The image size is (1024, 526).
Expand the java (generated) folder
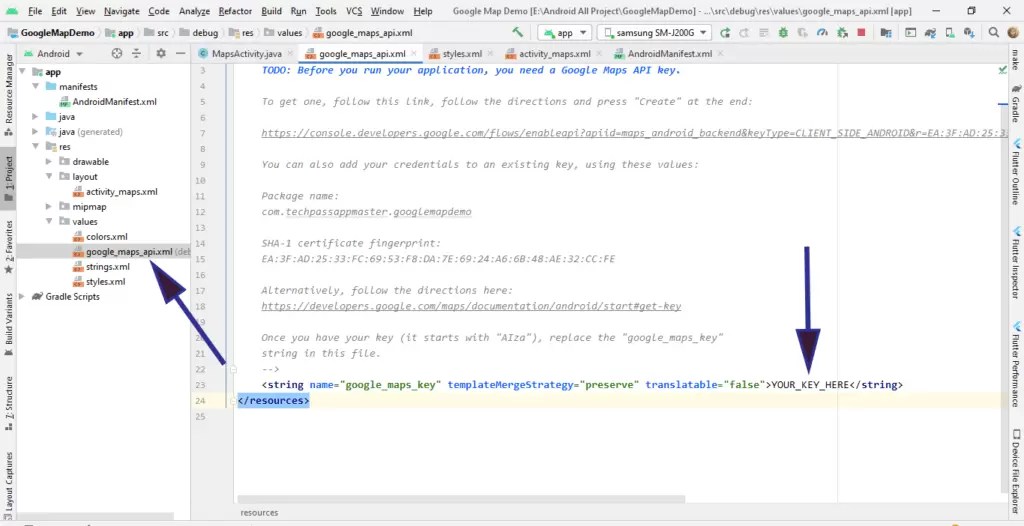pyautogui.click(x=37, y=132)
